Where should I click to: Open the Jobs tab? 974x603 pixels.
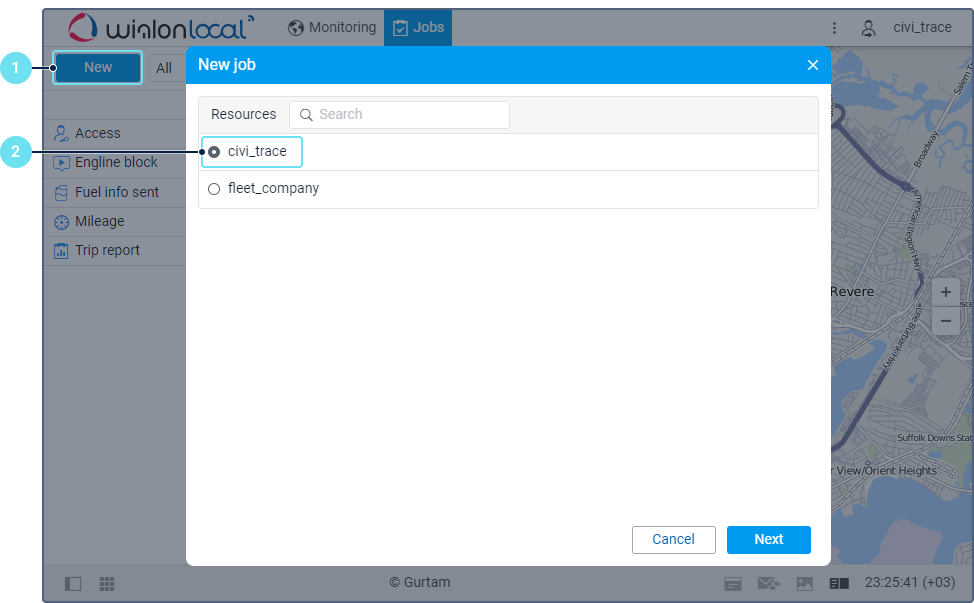point(418,28)
